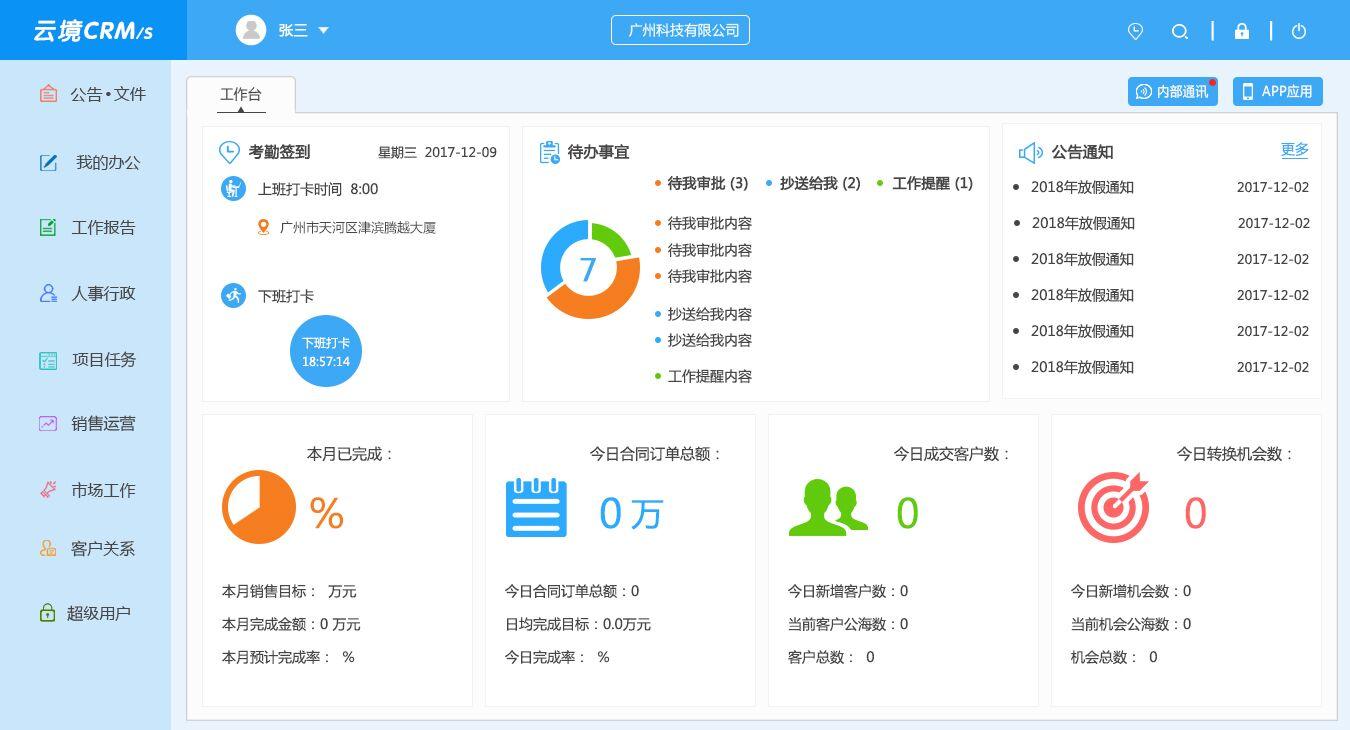Click the 内部通讯 button

point(1173,91)
